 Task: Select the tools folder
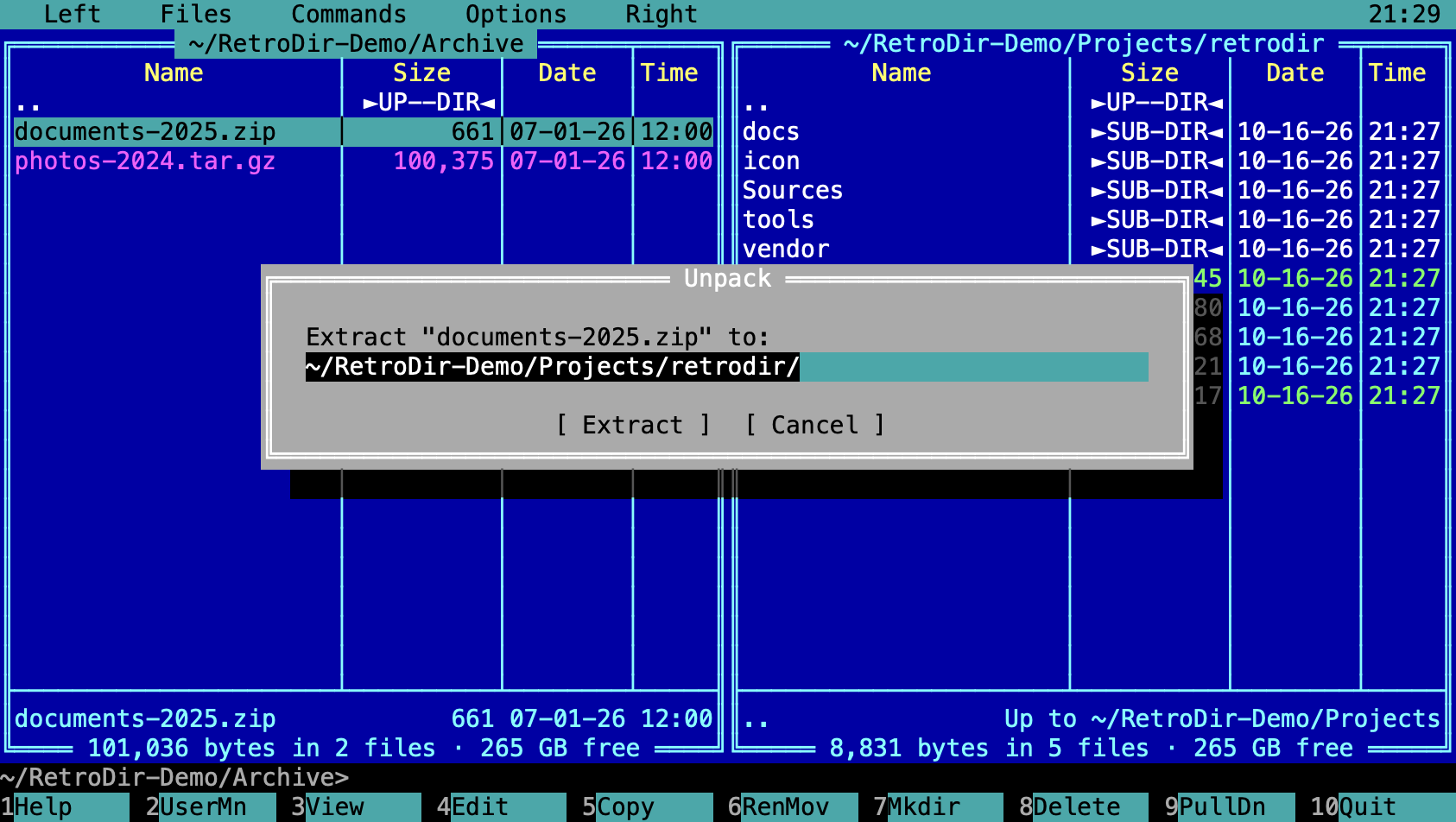(1092, 219)
